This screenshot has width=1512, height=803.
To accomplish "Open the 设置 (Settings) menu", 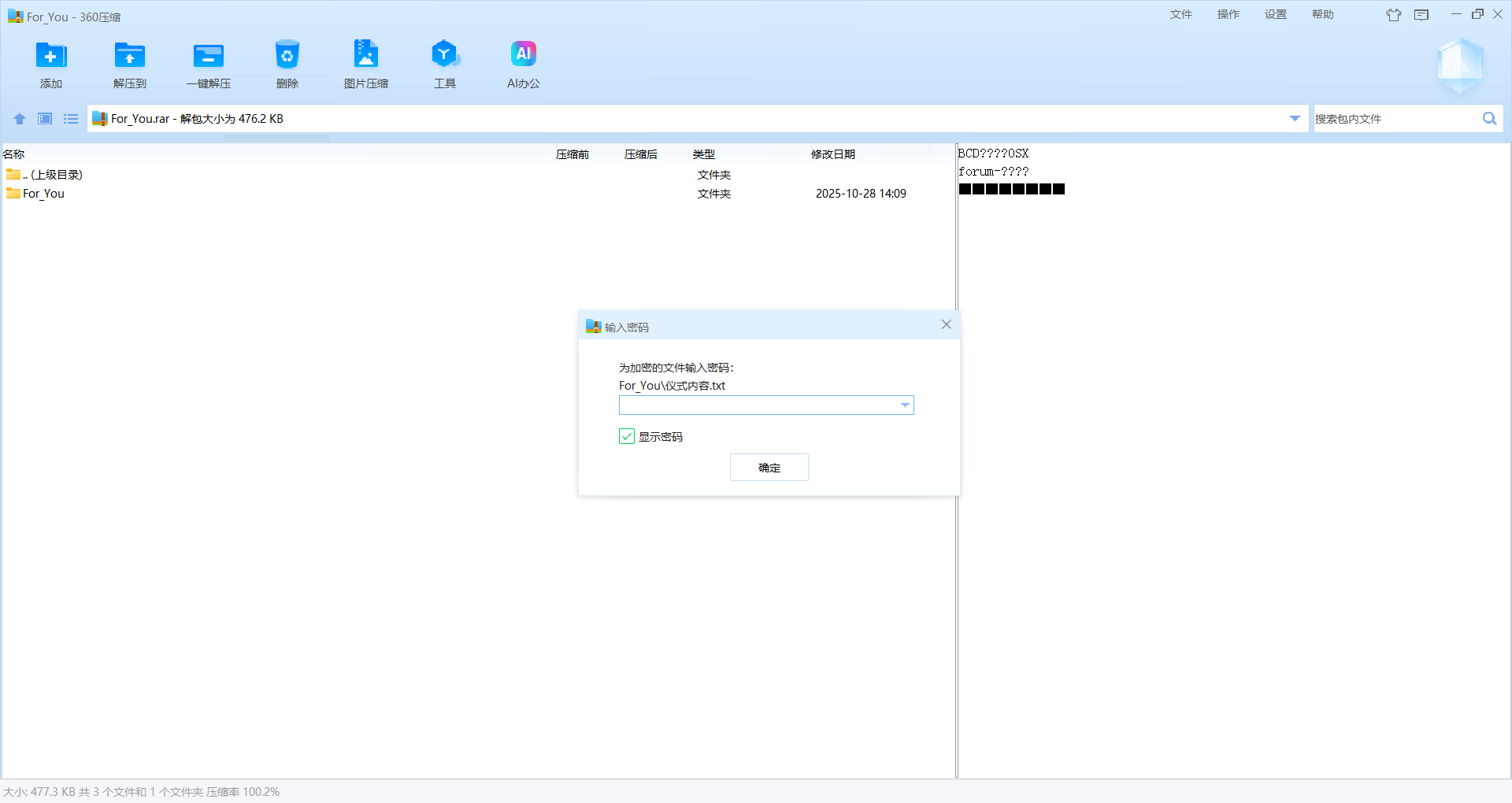I will pyautogui.click(x=1275, y=14).
